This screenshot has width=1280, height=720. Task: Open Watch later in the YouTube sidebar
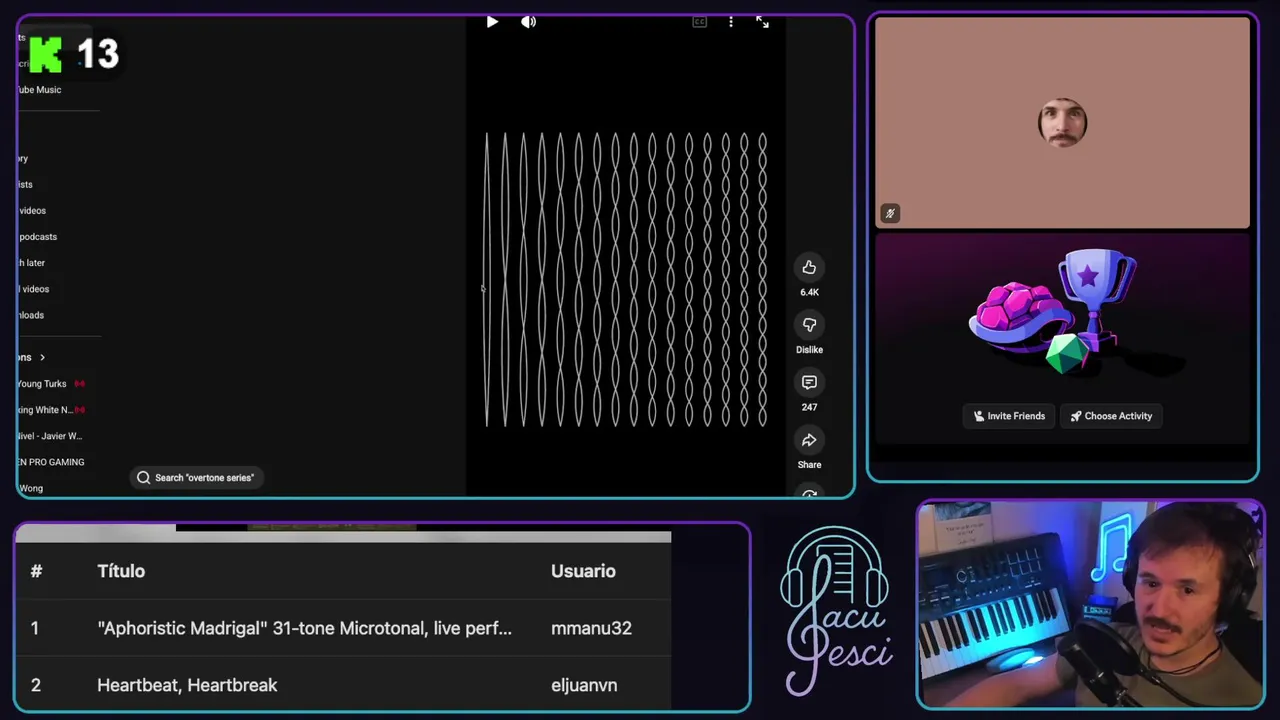[x=31, y=263]
